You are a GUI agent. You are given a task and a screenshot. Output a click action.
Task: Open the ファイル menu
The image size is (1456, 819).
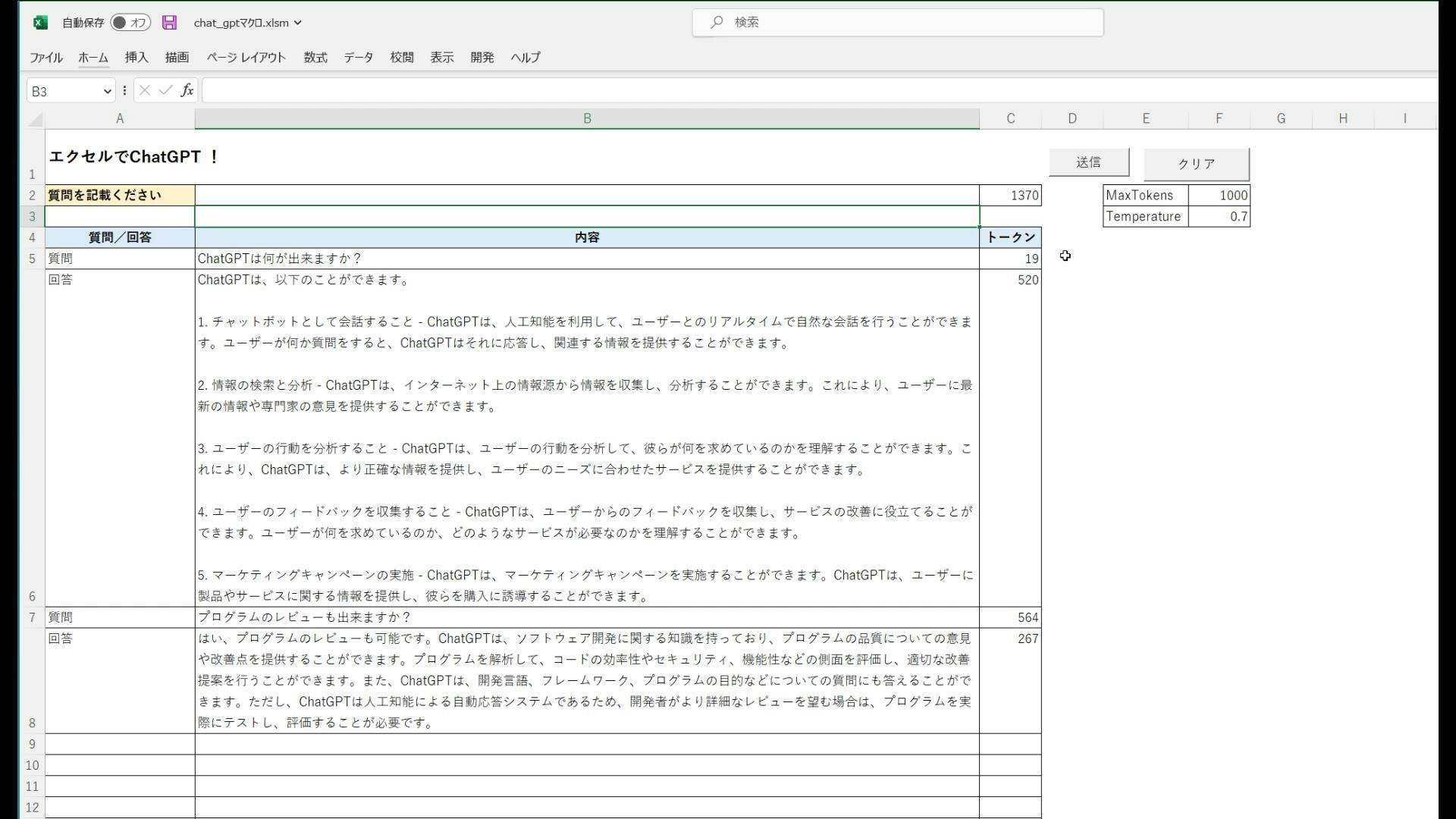45,57
